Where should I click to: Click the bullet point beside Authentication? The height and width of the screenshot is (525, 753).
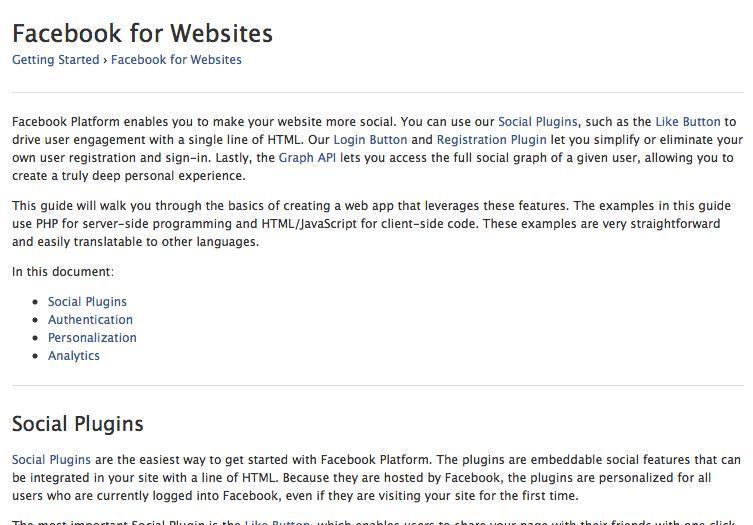tap(36, 320)
